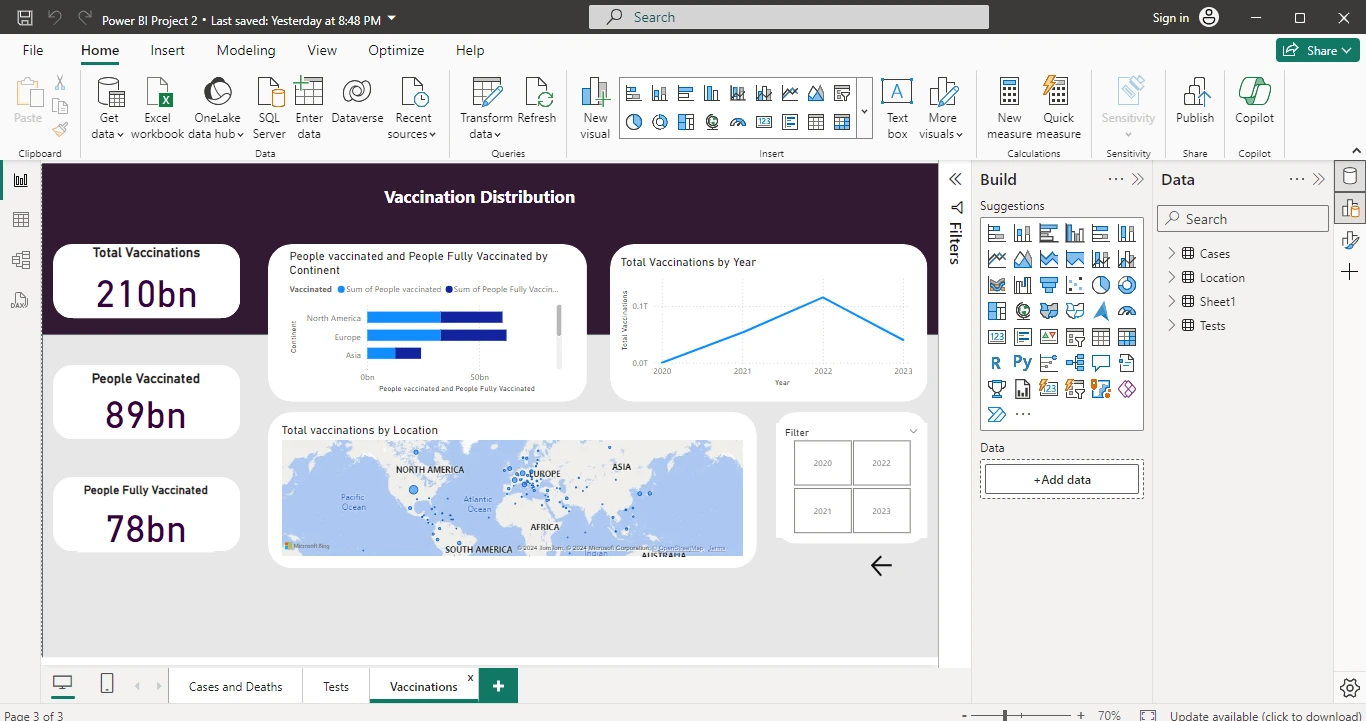Pick the ribbon chart in the Build pane

pyautogui.click(x=997, y=285)
